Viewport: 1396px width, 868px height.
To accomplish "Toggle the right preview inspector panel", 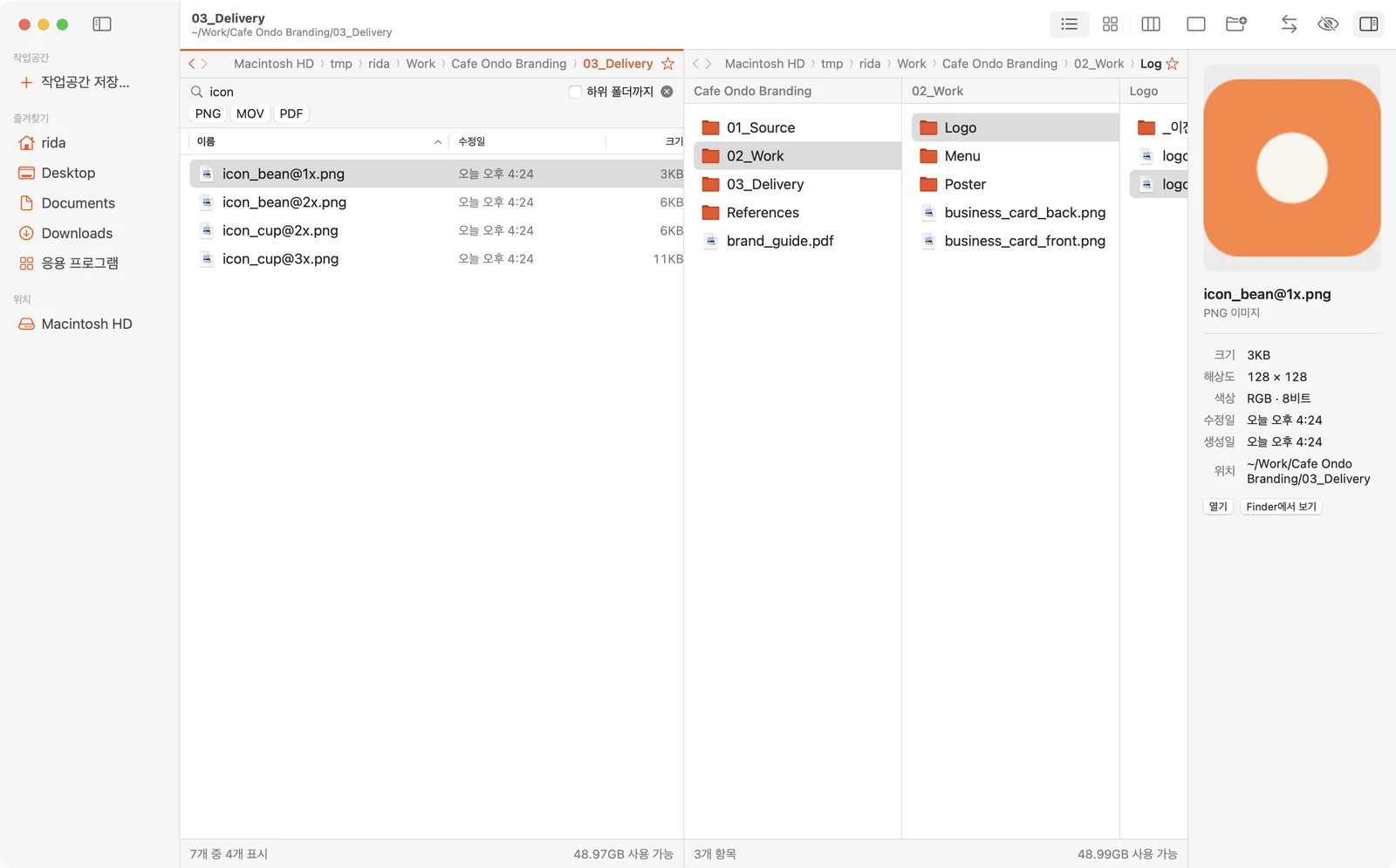I will [1369, 24].
